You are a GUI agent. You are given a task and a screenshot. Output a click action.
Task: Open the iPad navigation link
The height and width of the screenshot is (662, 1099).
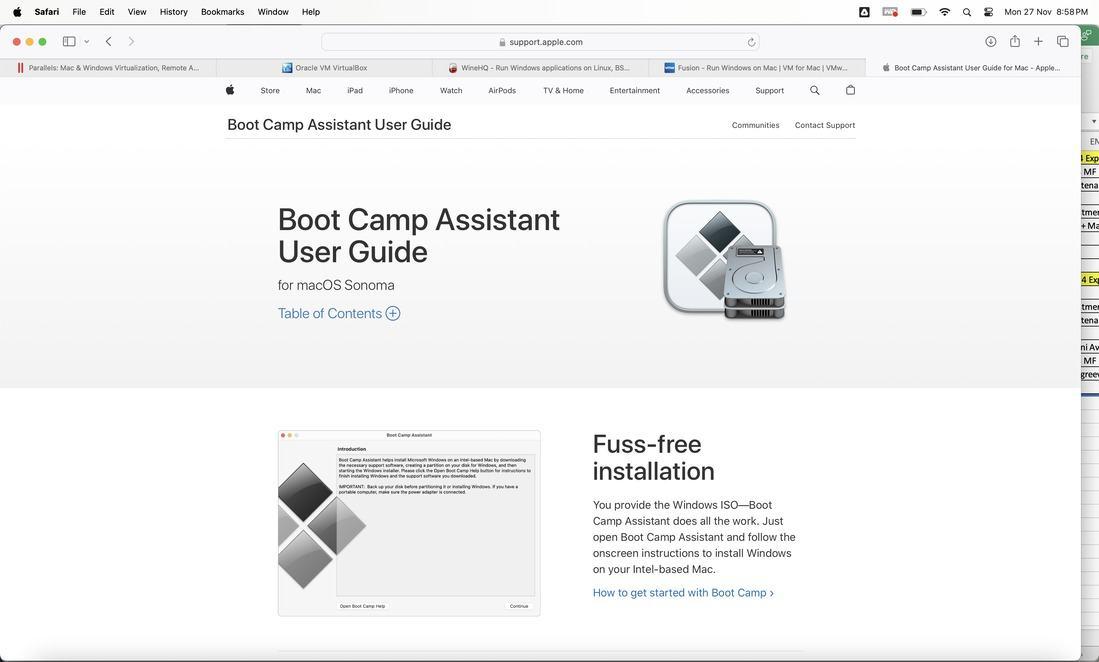coord(355,90)
